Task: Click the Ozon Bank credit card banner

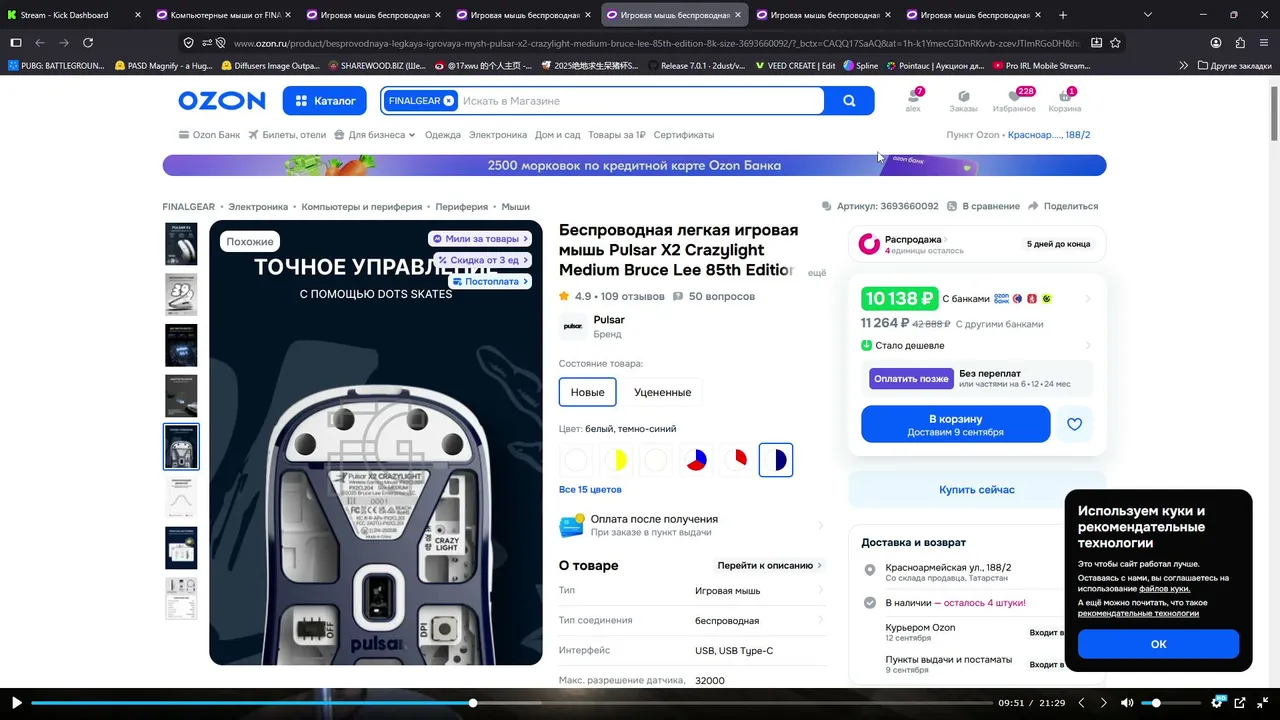Action: [x=634, y=165]
